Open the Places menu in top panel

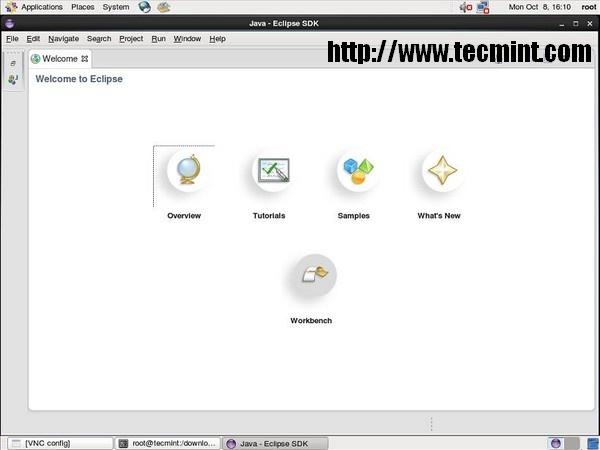point(83,7)
